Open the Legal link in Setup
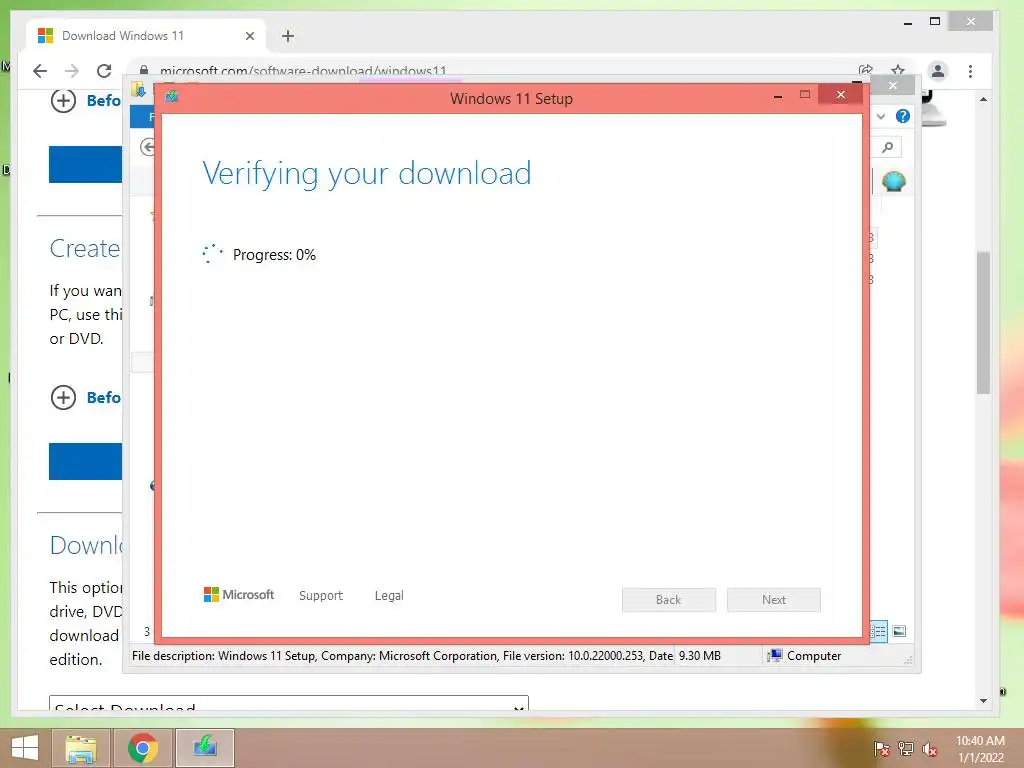 click(389, 596)
